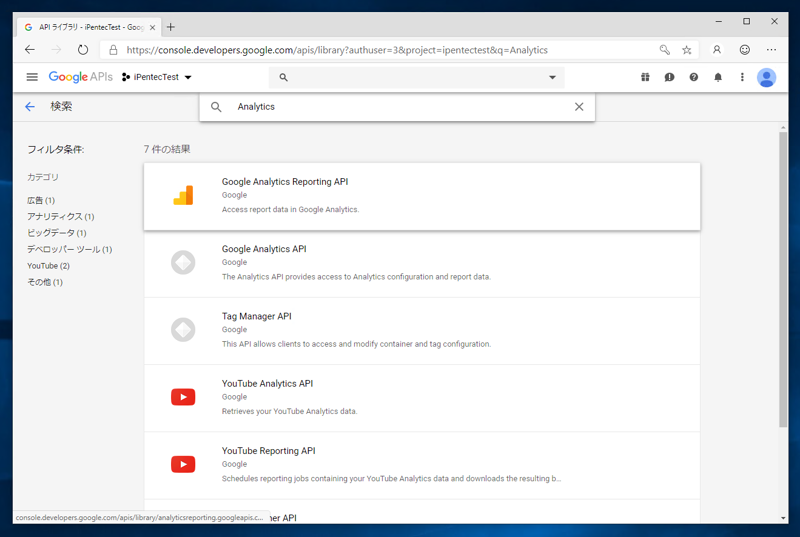Viewport: 800px width, 537px height.
Task: Click the top console search field
Action: click(x=416, y=78)
